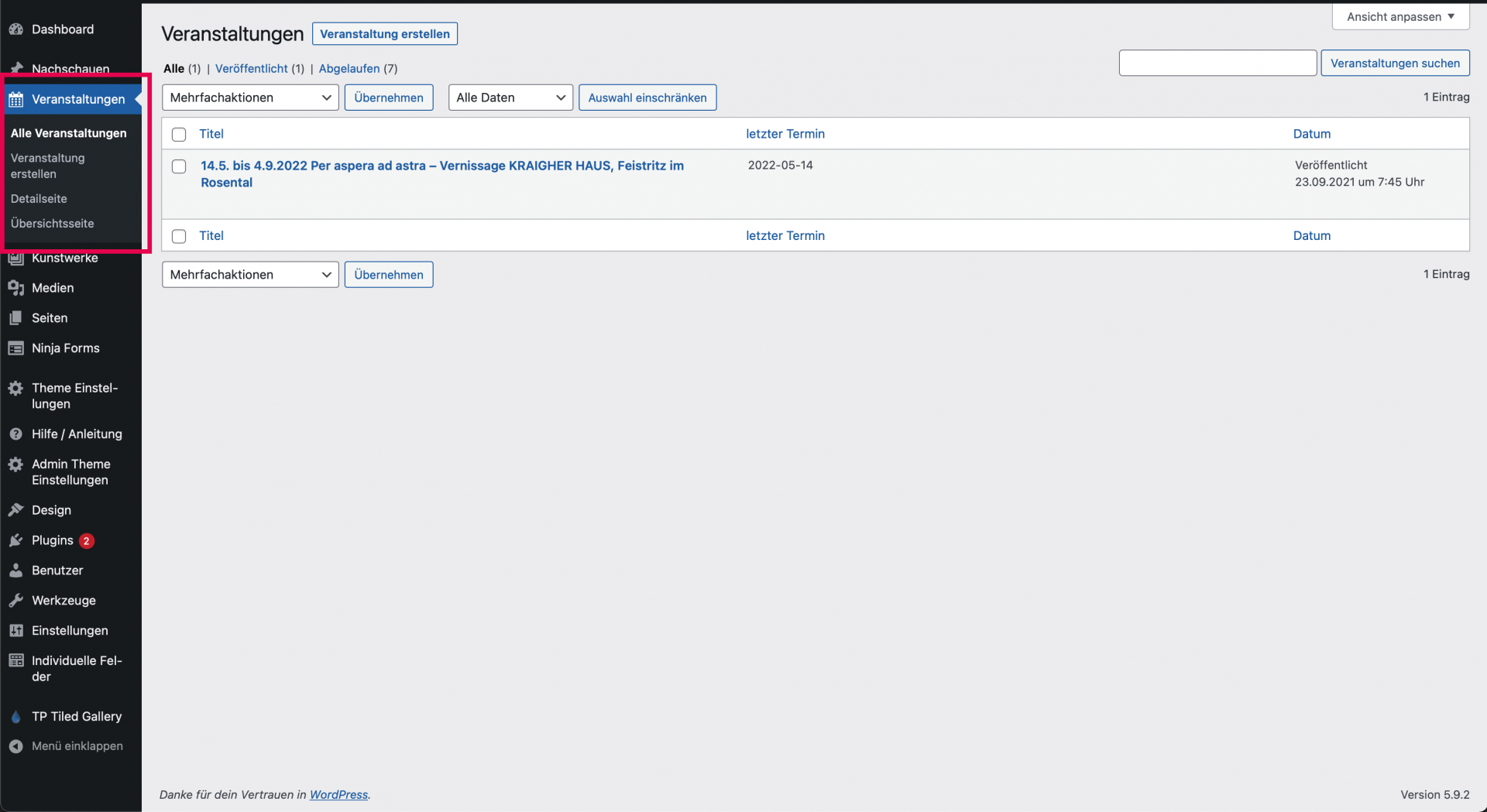Expand Ansicht anpassen screen options

(1399, 17)
